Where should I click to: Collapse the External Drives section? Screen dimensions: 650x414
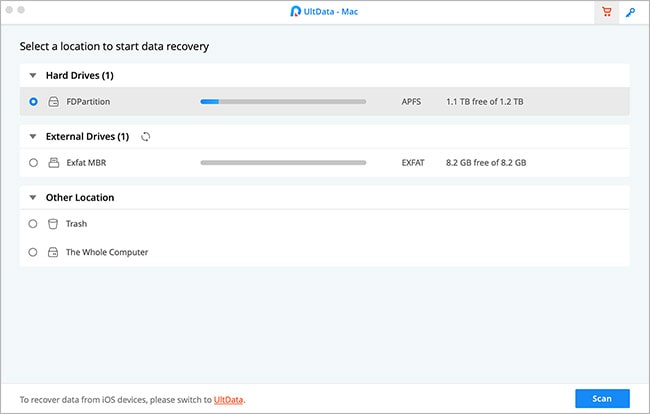pyautogui.click(x=33, y=136)
